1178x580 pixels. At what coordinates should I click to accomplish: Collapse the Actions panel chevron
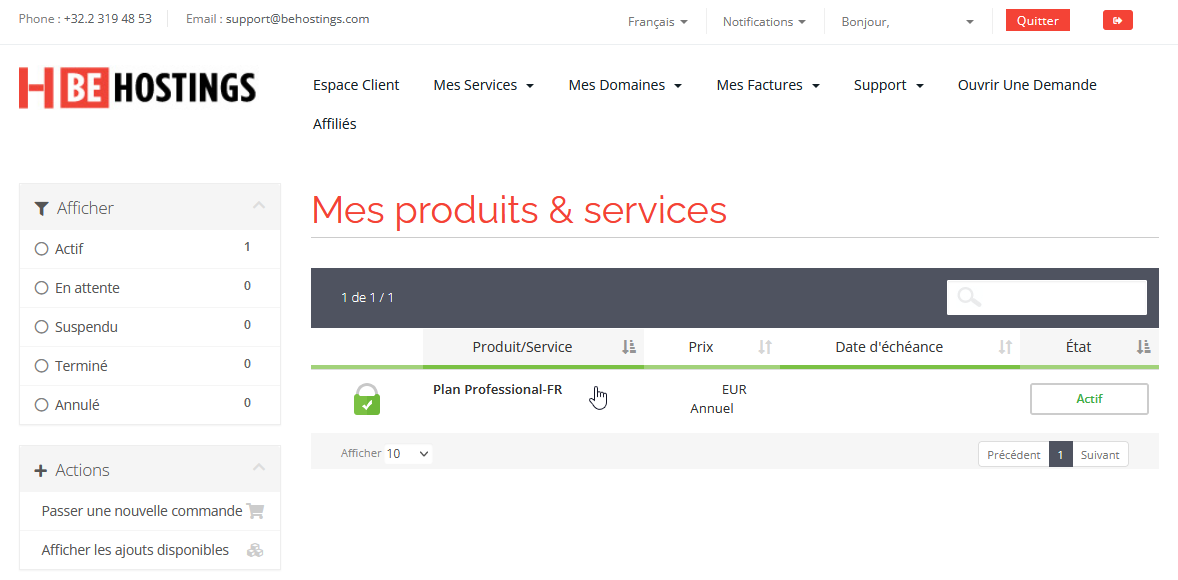pyautogui.click(x=259, y=467)
